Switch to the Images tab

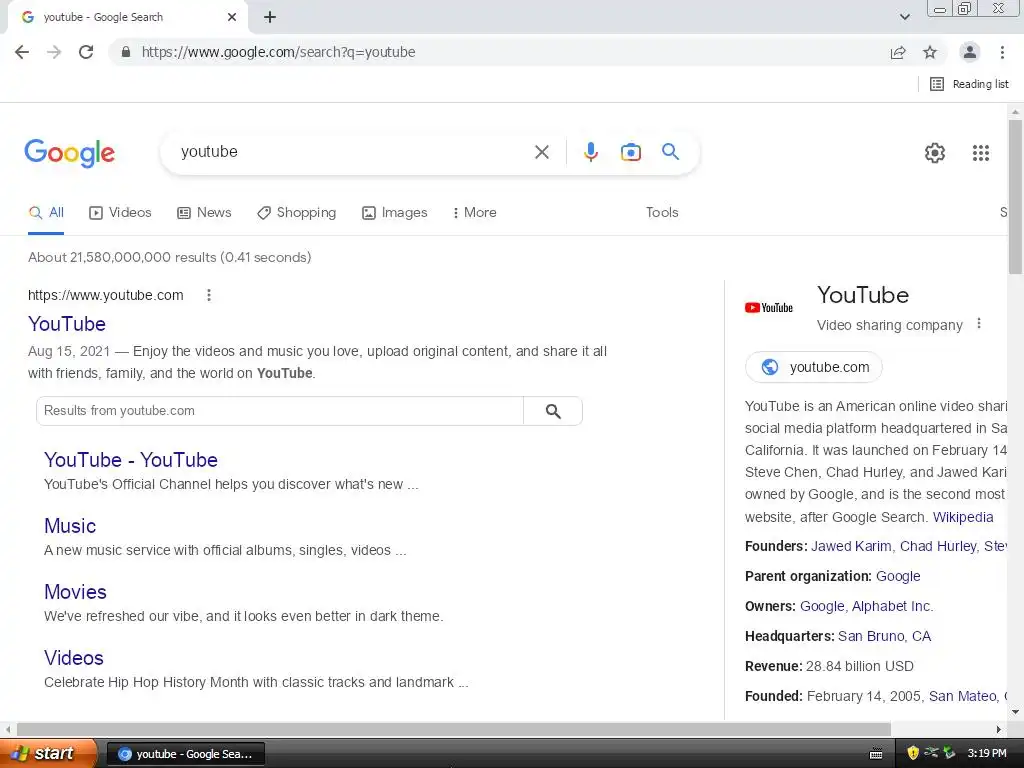point(394,212)
